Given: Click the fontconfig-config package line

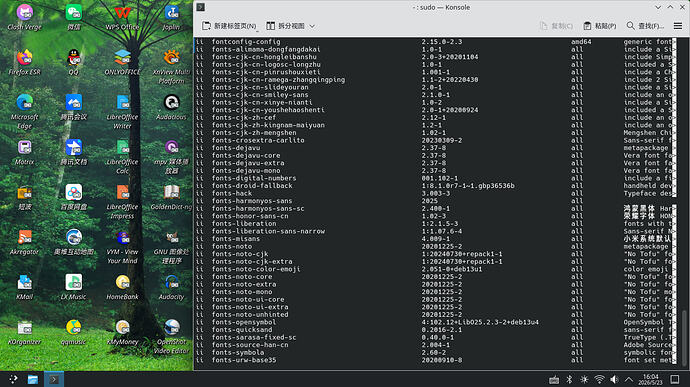Looking at the screenshot, I should 246,42.
